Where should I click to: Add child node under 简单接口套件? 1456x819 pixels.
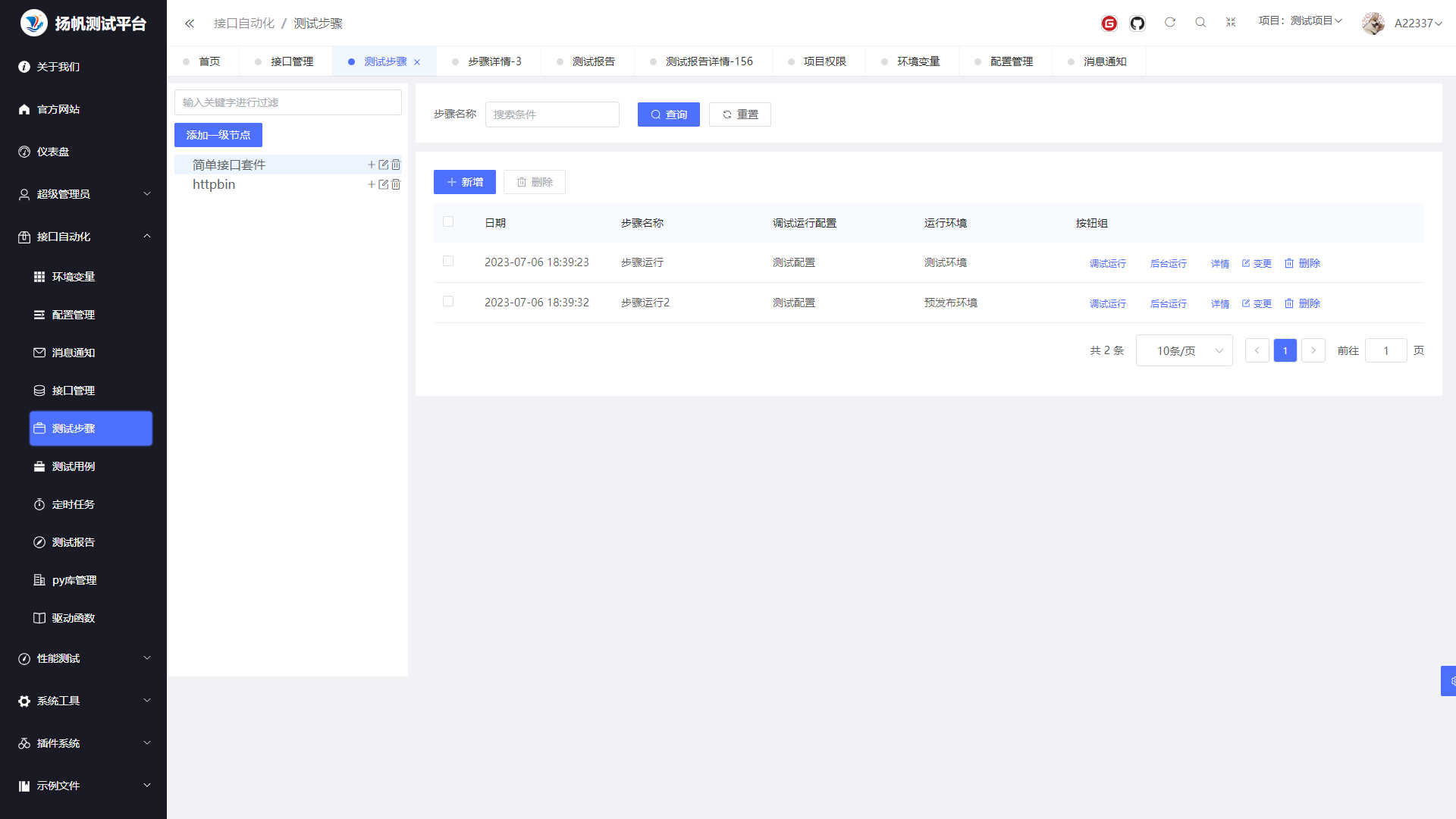(372, 165)
